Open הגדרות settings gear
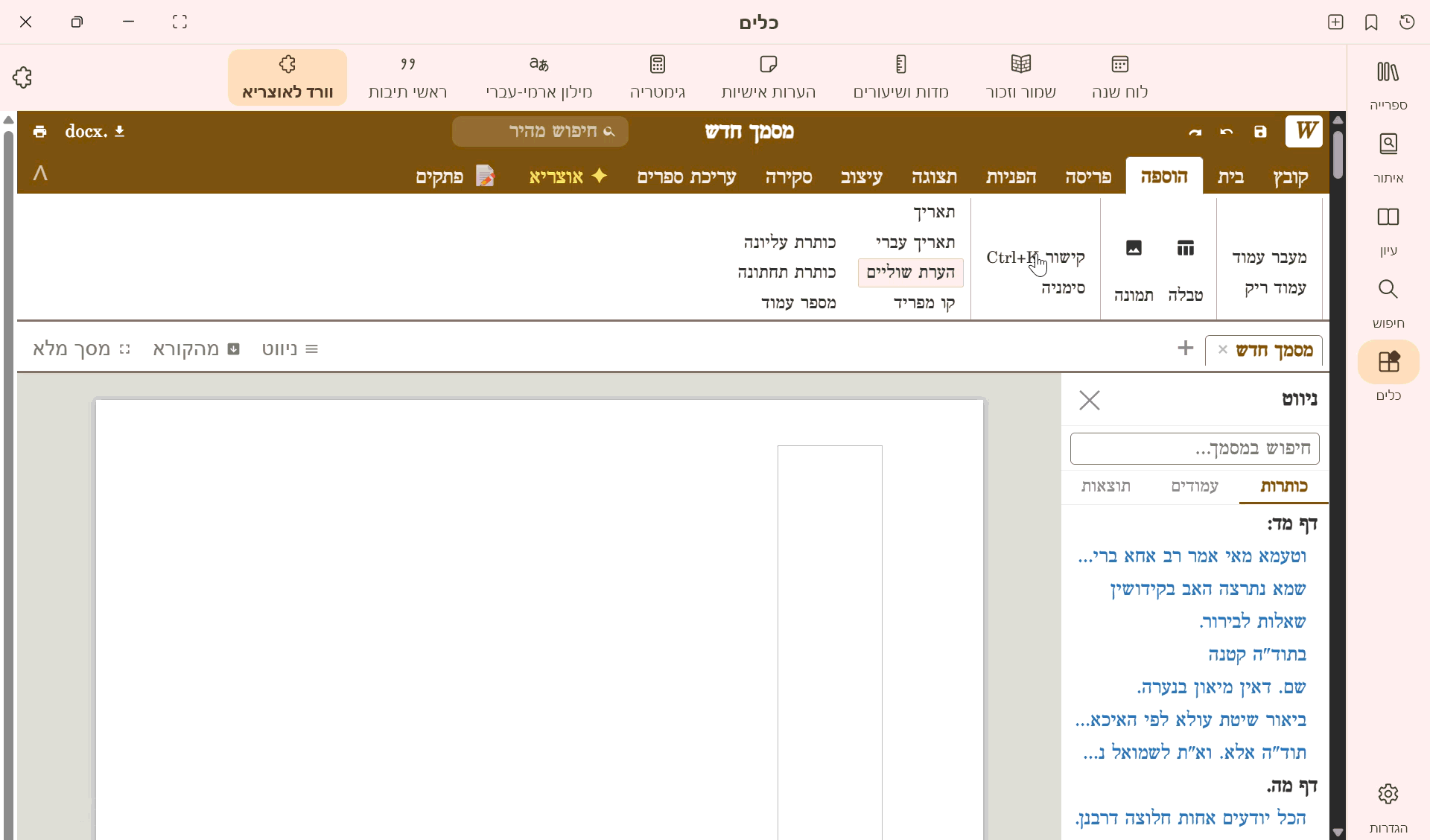This screenshot has width=1430, height=840. [x=1388, y=807]
